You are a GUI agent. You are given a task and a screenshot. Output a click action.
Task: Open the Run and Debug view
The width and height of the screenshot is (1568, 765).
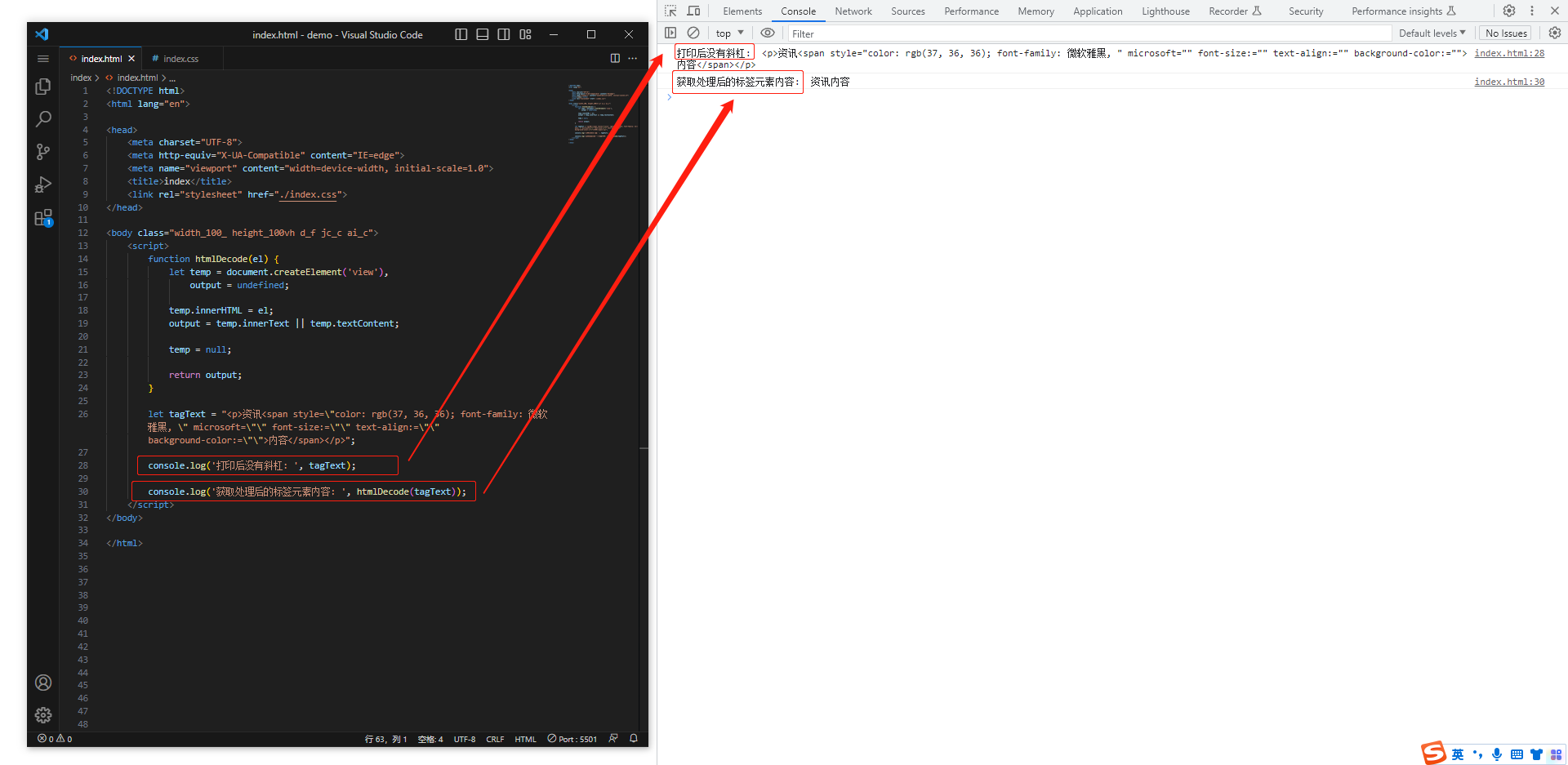[x=43, y=185]
